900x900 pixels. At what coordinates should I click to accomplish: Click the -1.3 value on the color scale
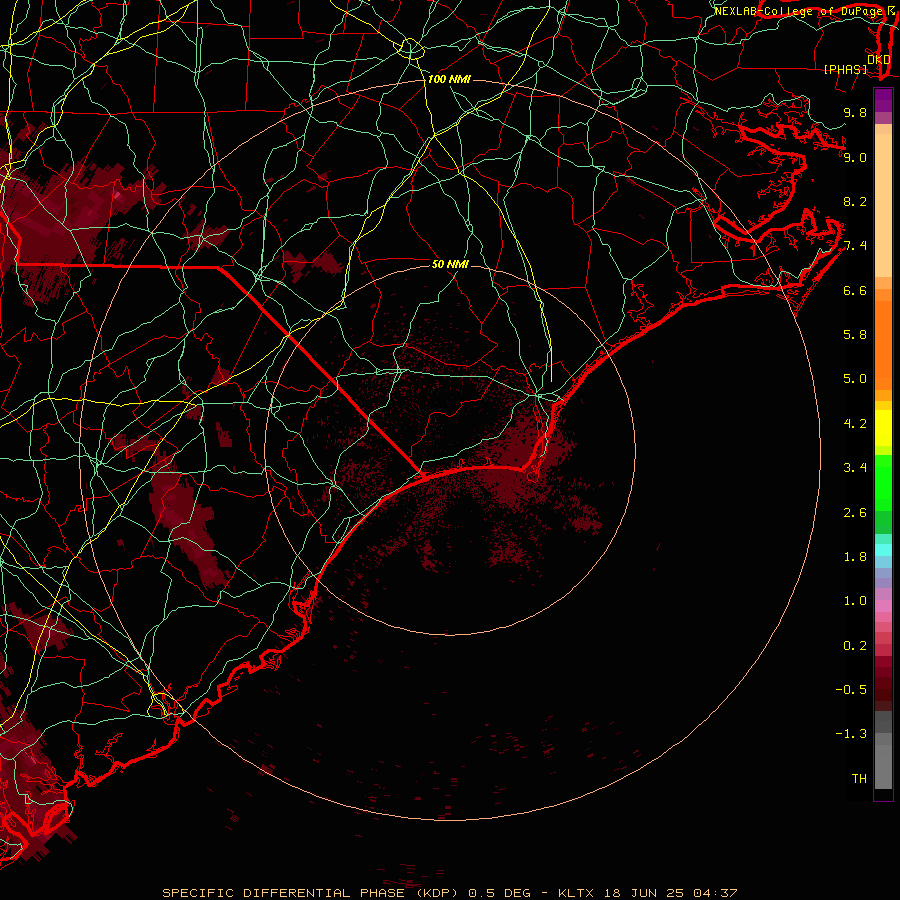(851, 734)
